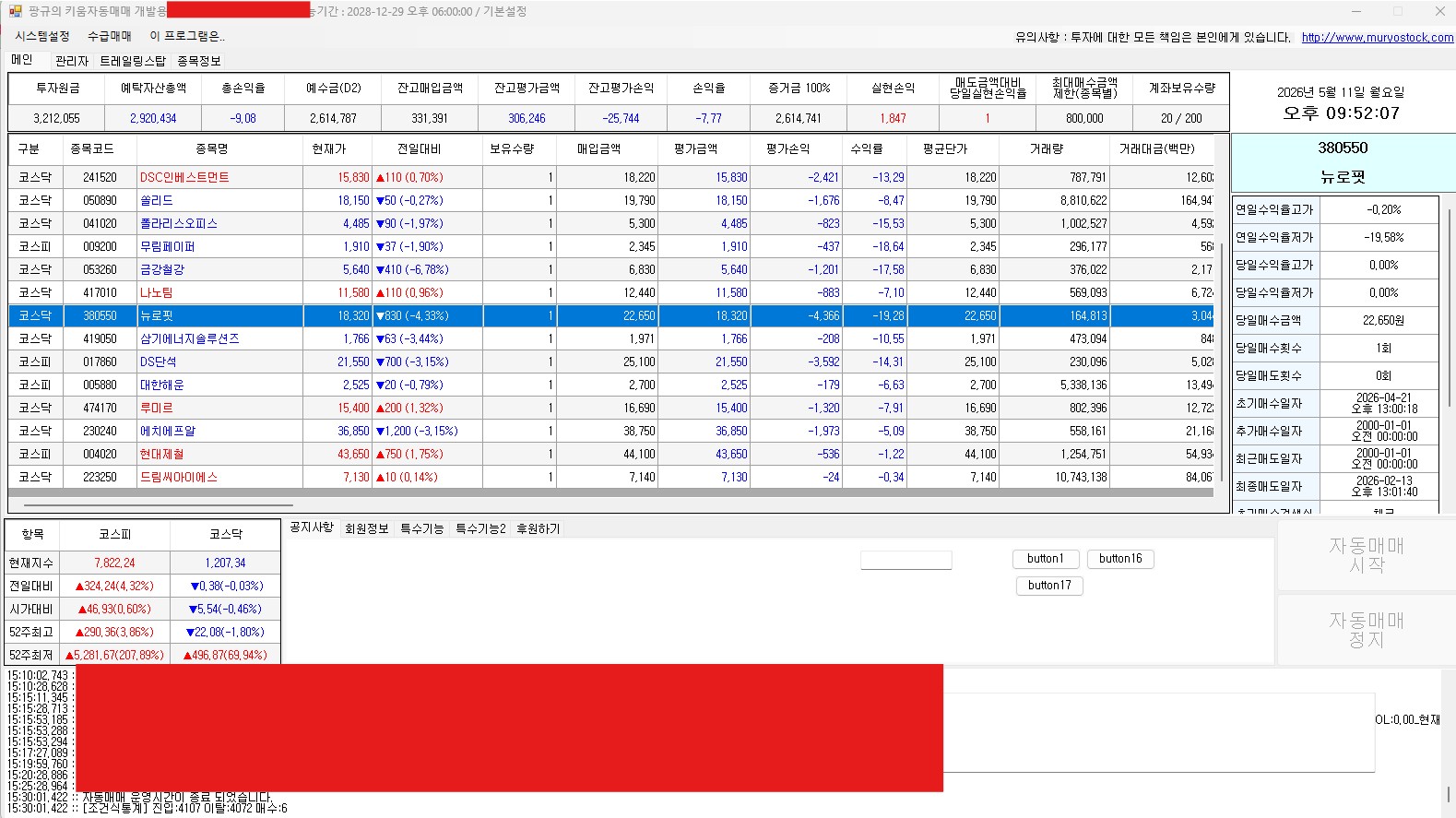Open the 이 프로그램은.. menu
1456x818 pixels.
tap(187, 36)
